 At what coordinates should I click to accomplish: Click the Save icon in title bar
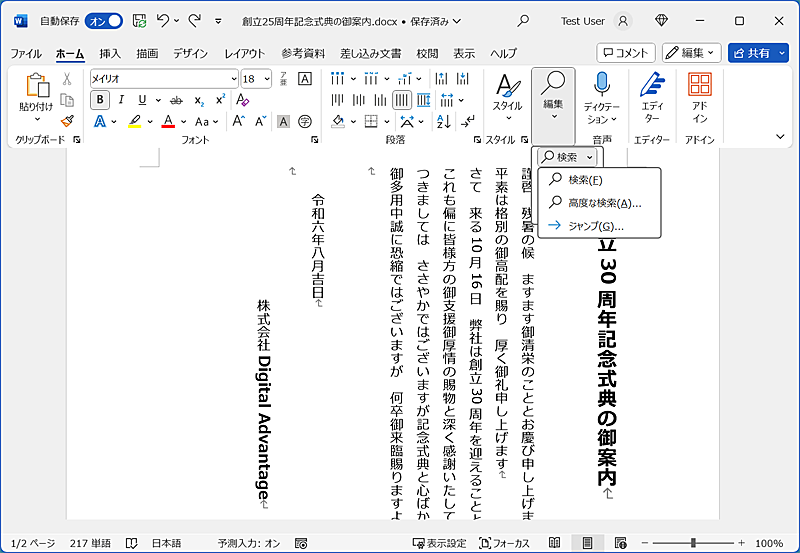click(x=140, y=20)
